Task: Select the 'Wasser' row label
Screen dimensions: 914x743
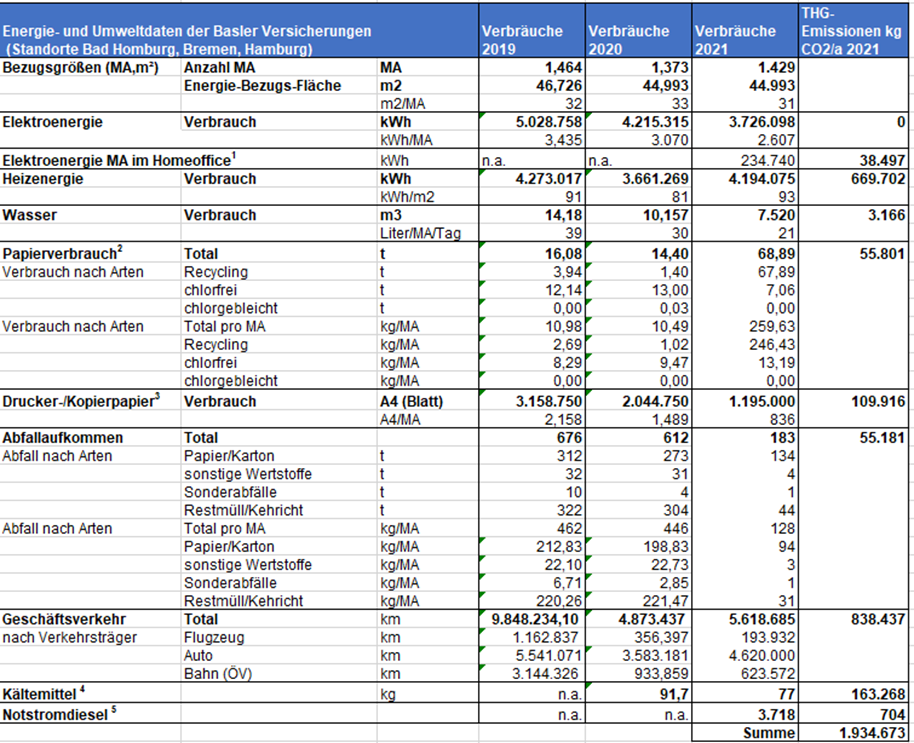Action: click(30, 215)
